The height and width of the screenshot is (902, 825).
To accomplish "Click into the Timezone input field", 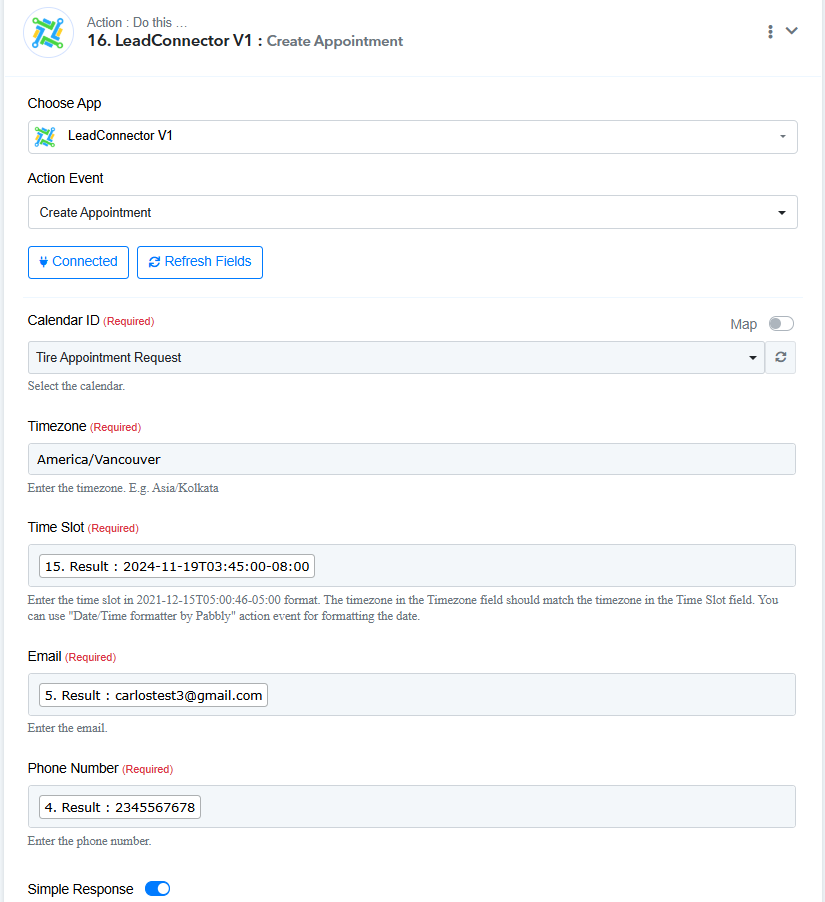I will tap(411, 459).
